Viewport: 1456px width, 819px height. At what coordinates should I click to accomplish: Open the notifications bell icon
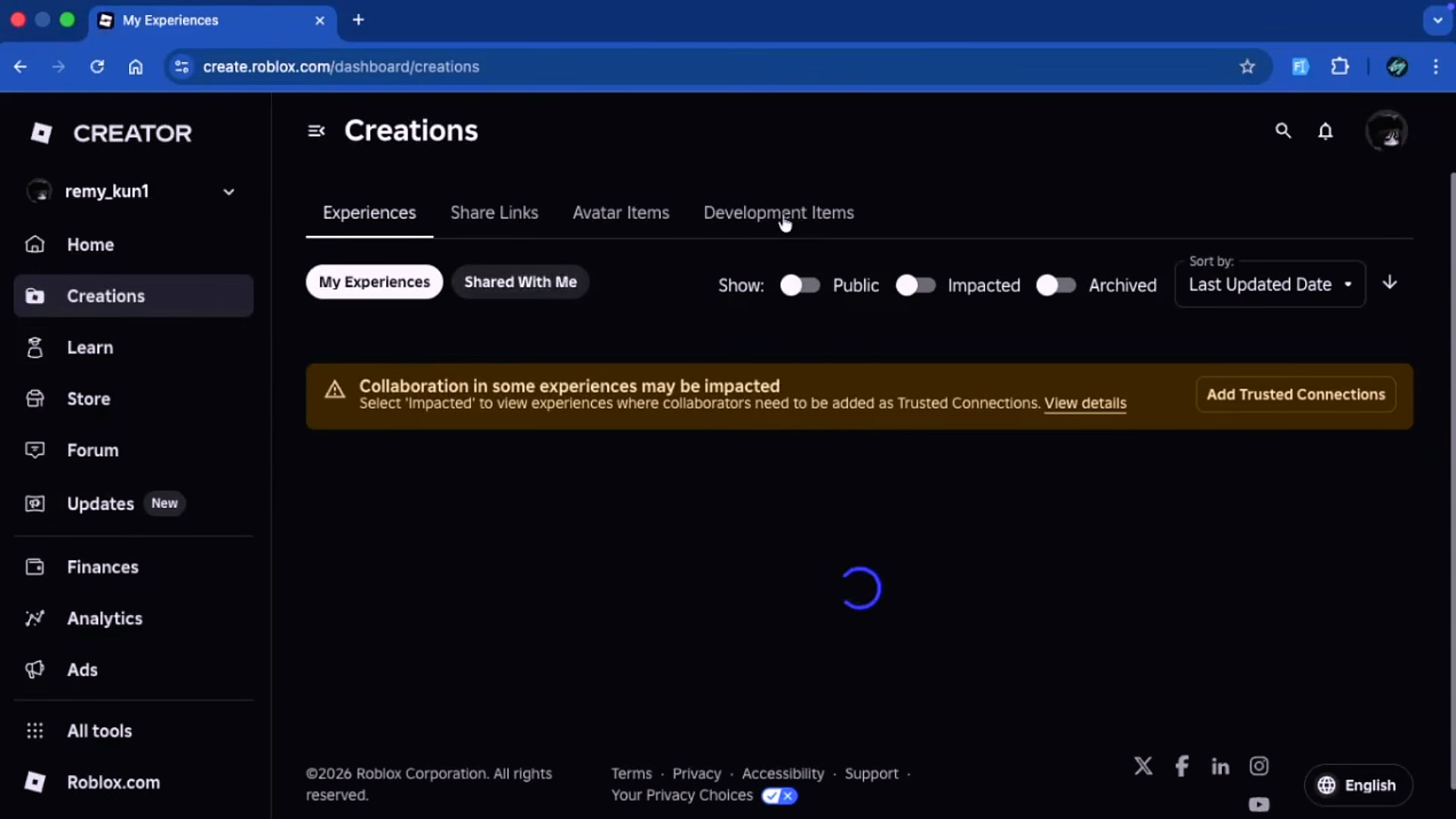point(1325,131)
